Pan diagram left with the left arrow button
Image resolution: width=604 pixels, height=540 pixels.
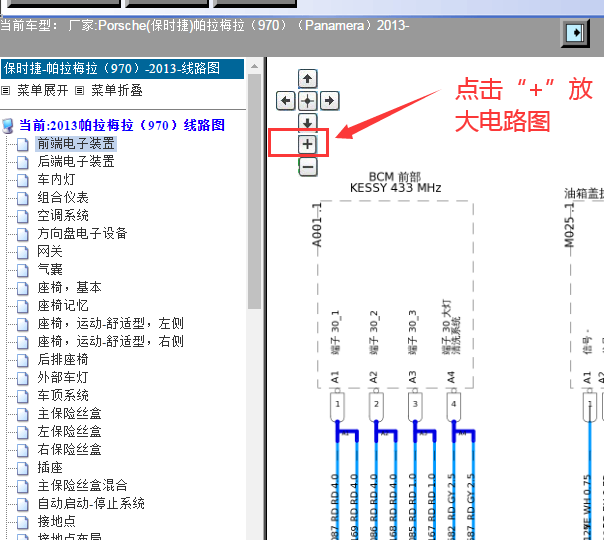(285, 101)
